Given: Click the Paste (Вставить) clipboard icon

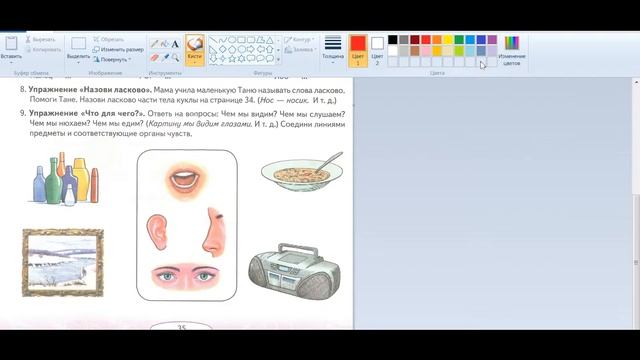Looking at the screenshot, I should pos(11,43).
